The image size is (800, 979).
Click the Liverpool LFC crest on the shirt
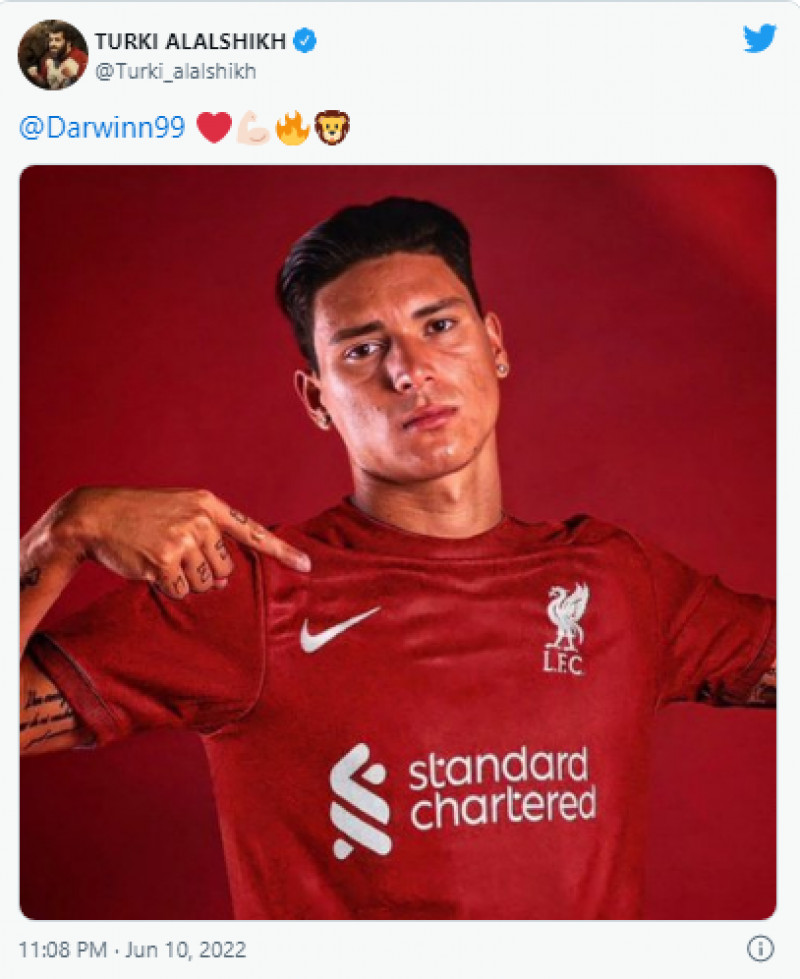[567, 629]
